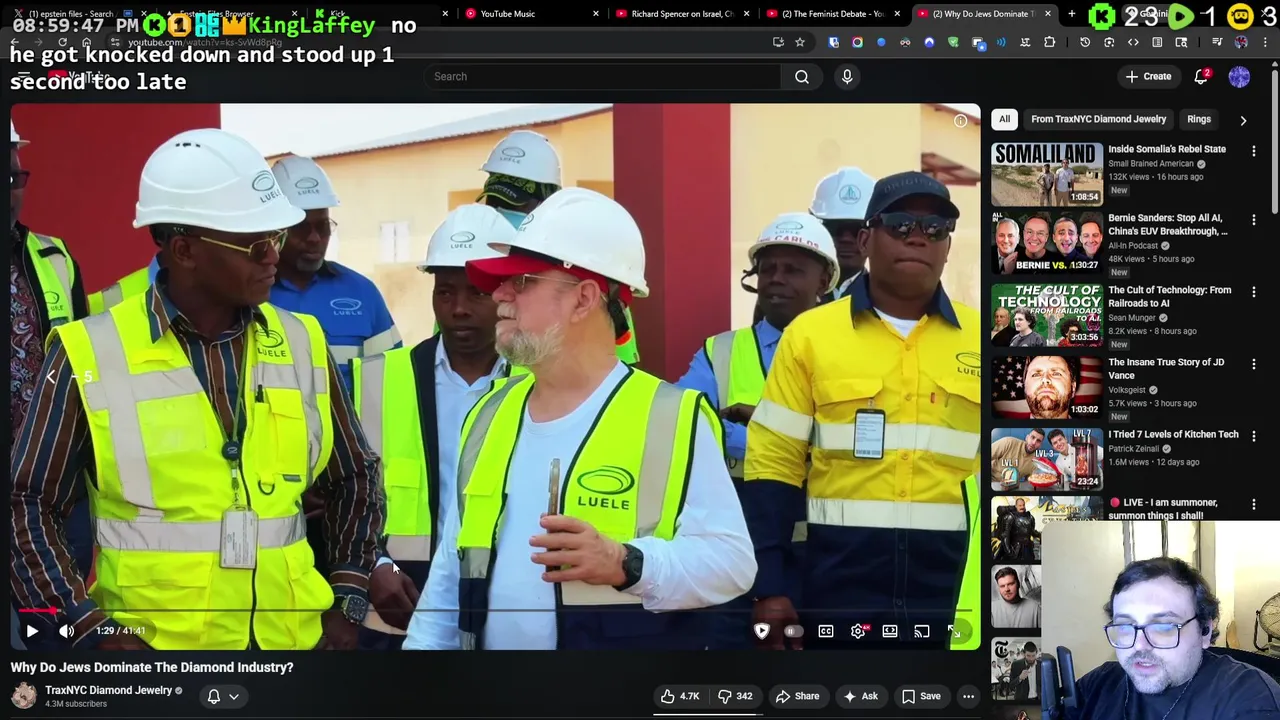Open options for 7 Levels of Kitchen Tech
Viewport: 1280px width, 720px height.
[x=1254, y=435]
